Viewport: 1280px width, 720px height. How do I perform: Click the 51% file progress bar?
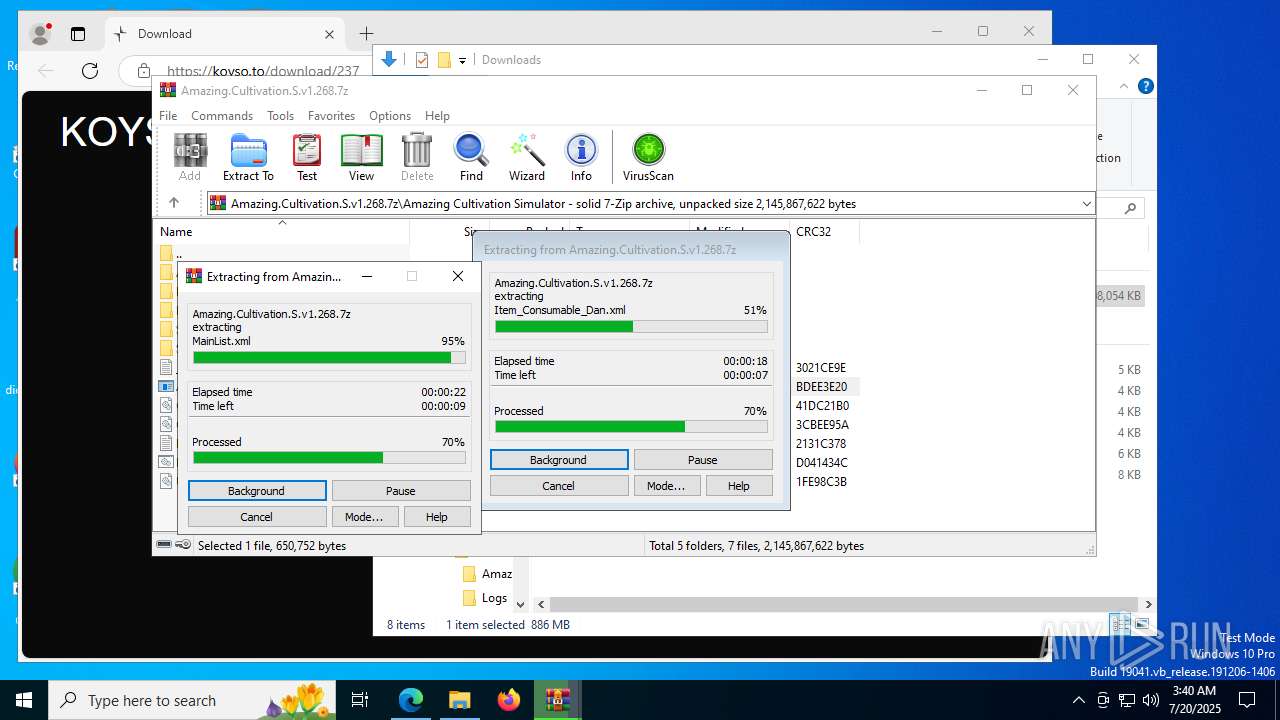[631, 326]
